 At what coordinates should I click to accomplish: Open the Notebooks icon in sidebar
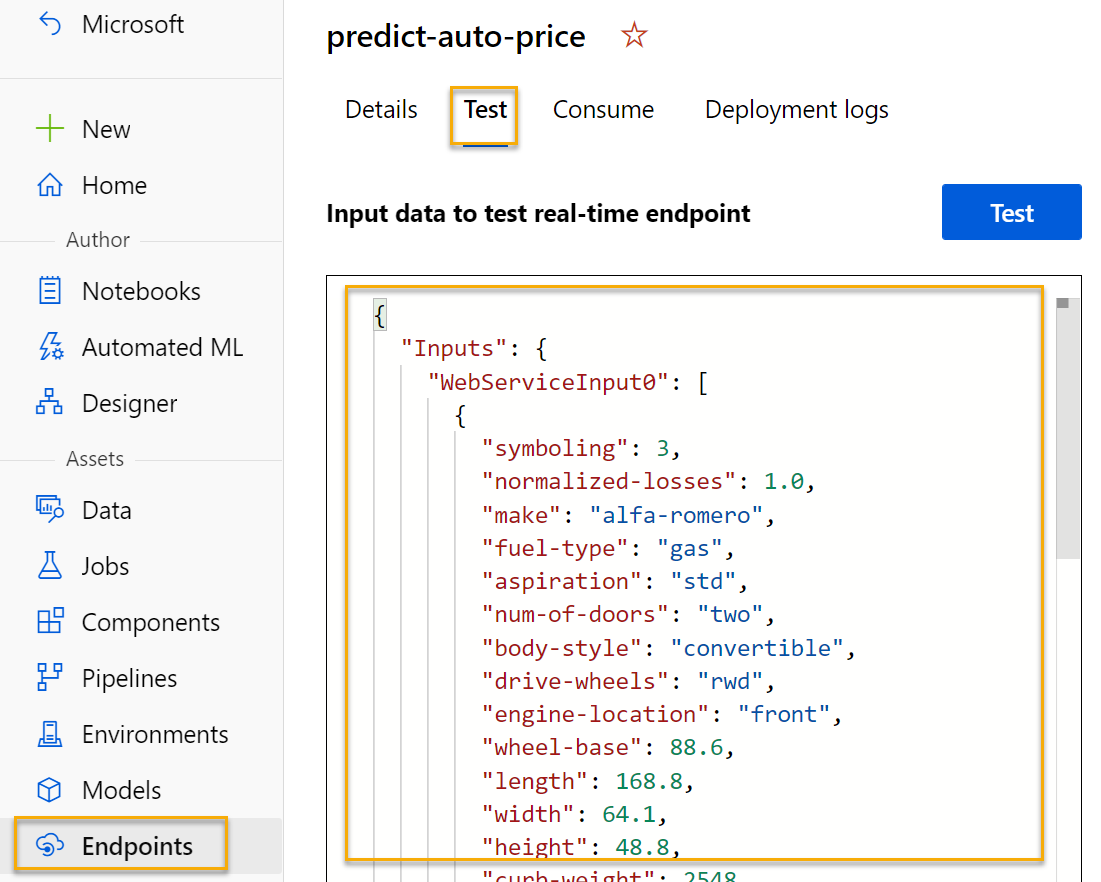click(x=50, y=290)
